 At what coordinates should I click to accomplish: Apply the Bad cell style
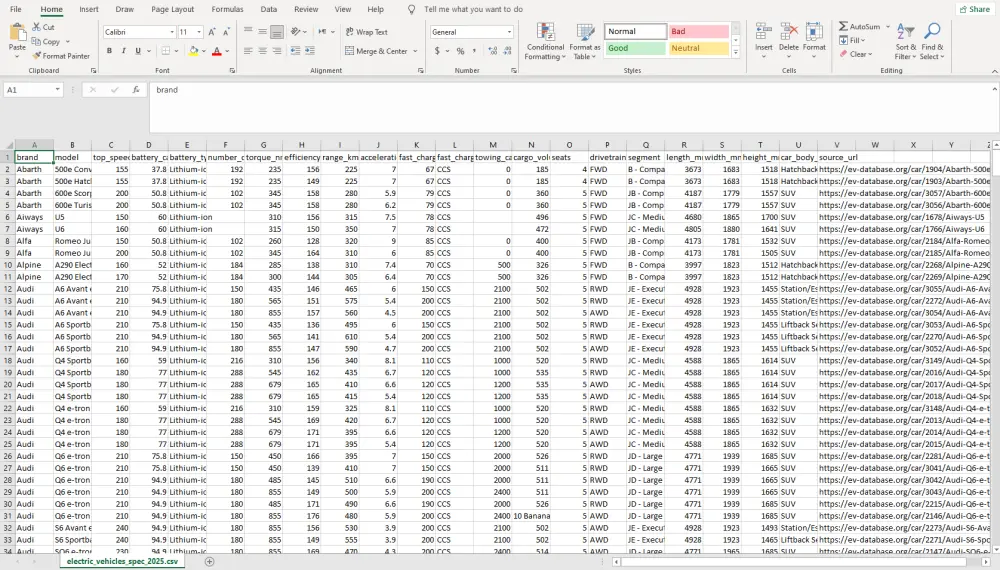tap(698, 31)
